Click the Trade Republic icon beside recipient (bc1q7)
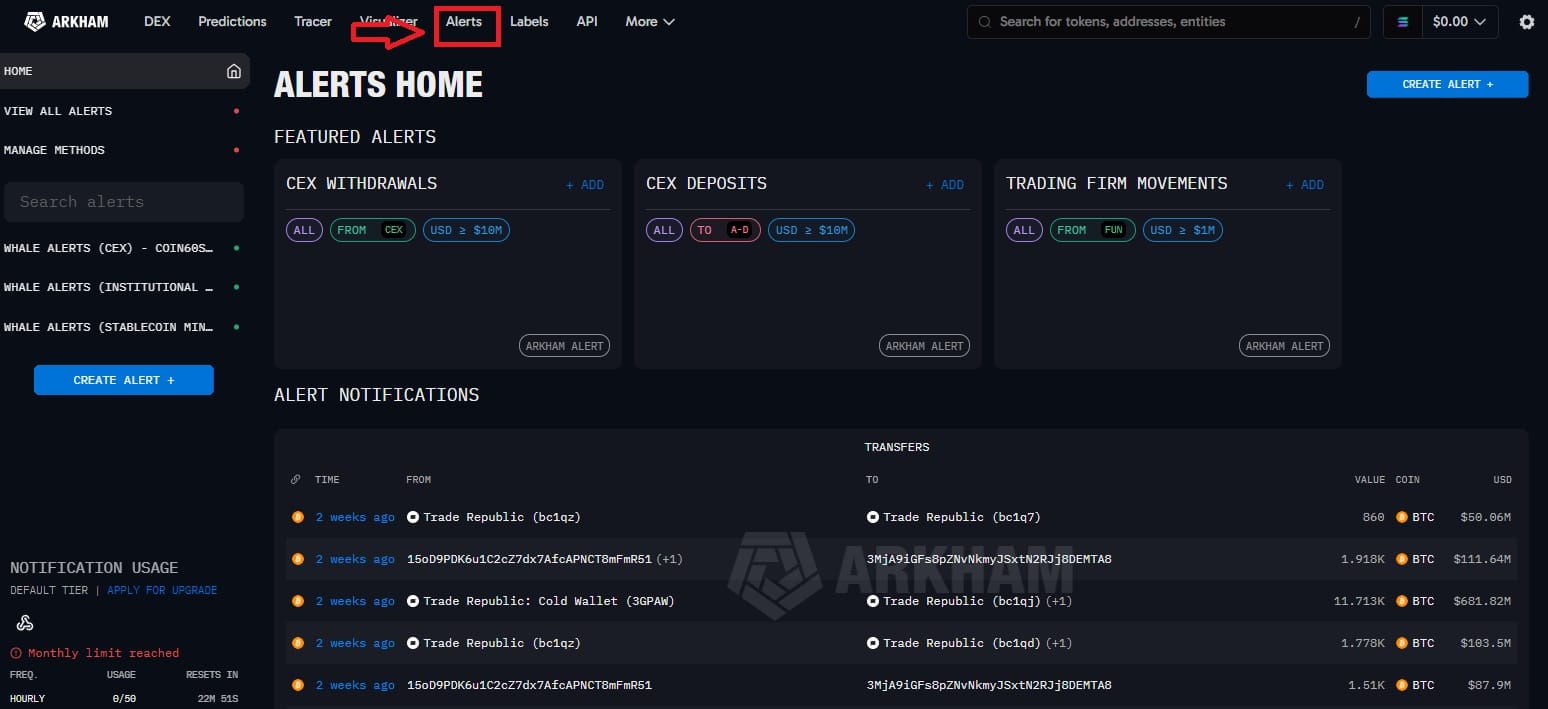 873,517
